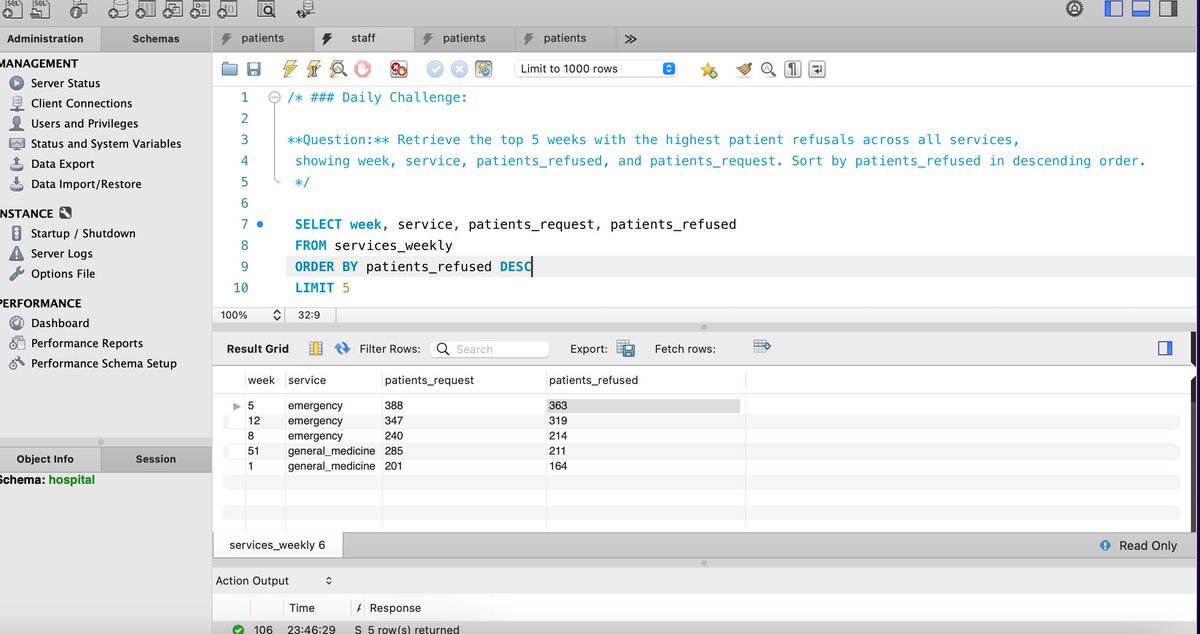
Task: Toggle invisible characters display
Action: pos(791,69)
